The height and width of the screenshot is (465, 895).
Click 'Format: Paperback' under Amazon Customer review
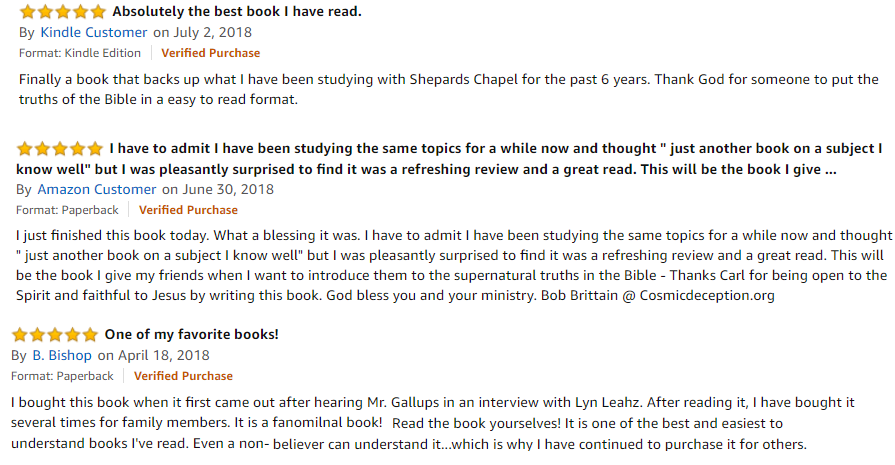click(x=67, y=210)
